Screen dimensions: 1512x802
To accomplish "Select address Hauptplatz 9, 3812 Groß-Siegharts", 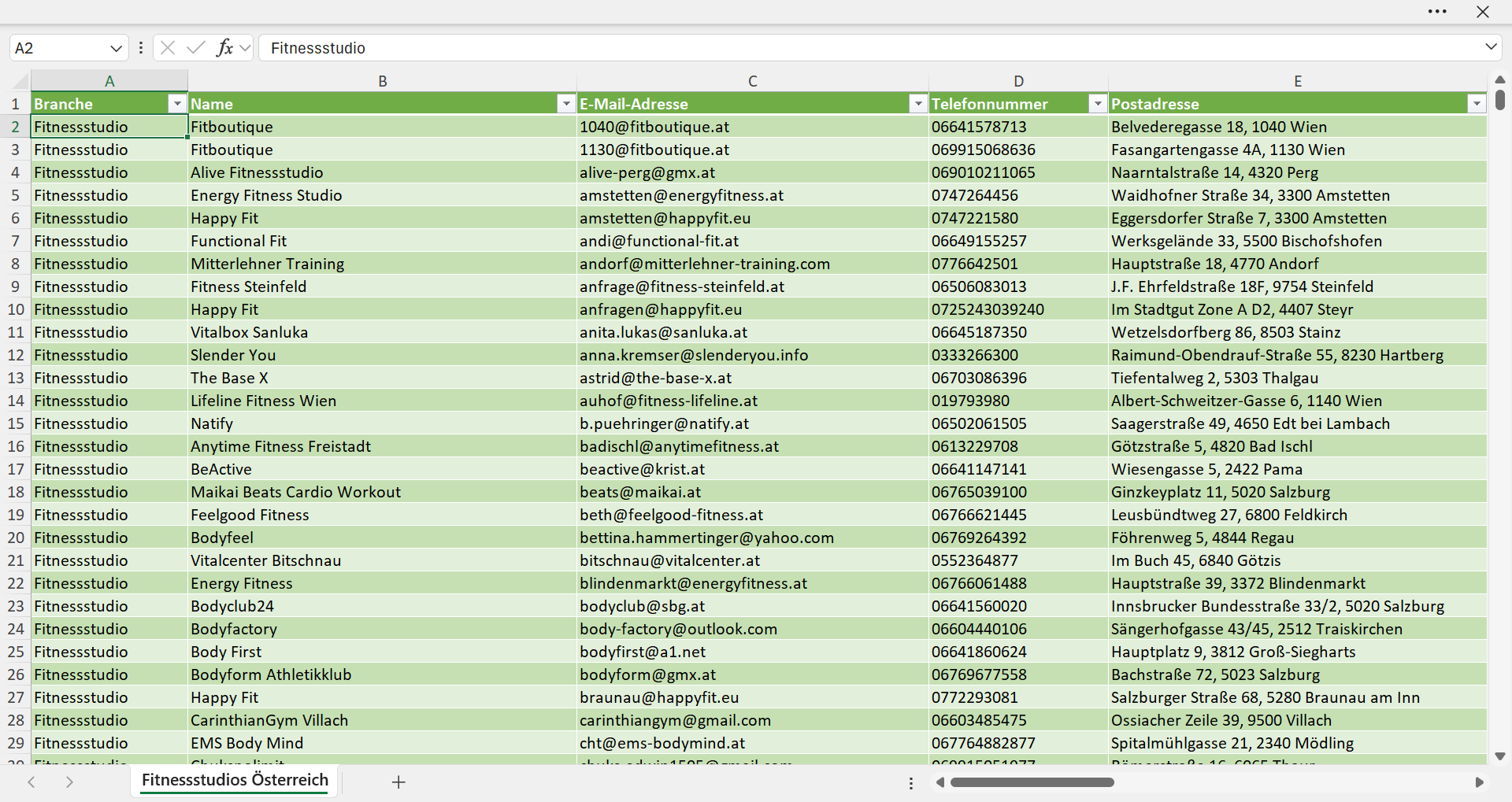I will click(1298, 652).
